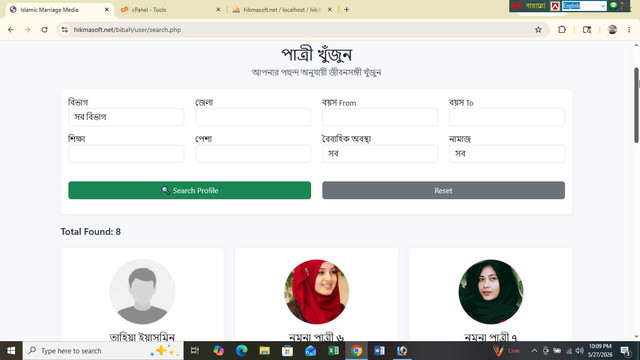Viewport: 640px width, 360px height.
Task: Click the red-white logo in keyboard bar
Action: (x=555, y=6)
